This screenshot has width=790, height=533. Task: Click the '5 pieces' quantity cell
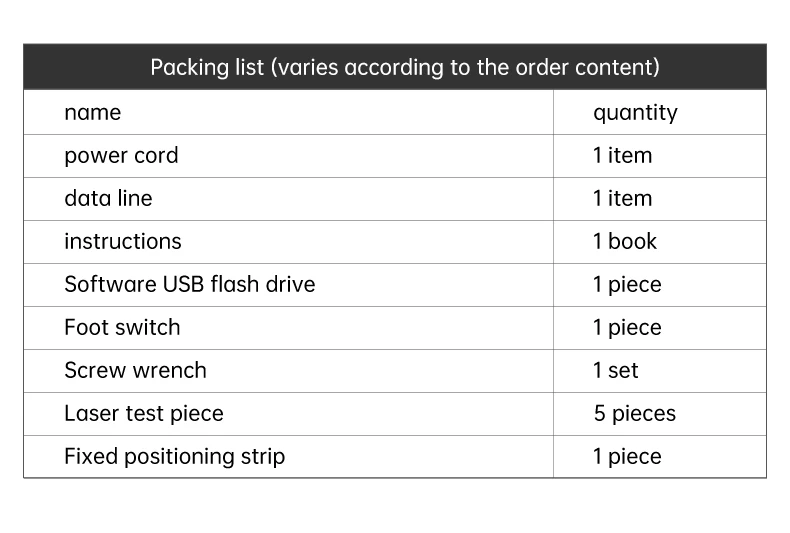(634, 414)
